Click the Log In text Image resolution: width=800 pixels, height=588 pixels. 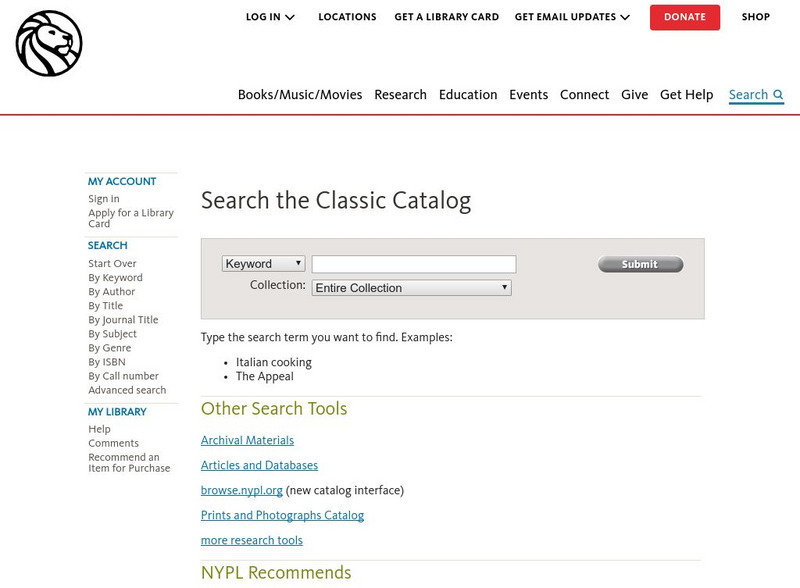[x=263, y=17]
